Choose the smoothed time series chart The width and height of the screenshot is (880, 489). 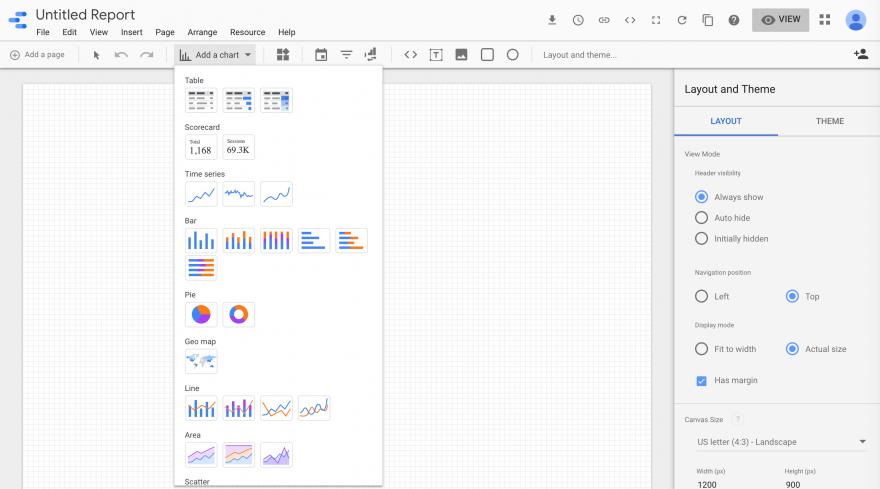(276, 194)
